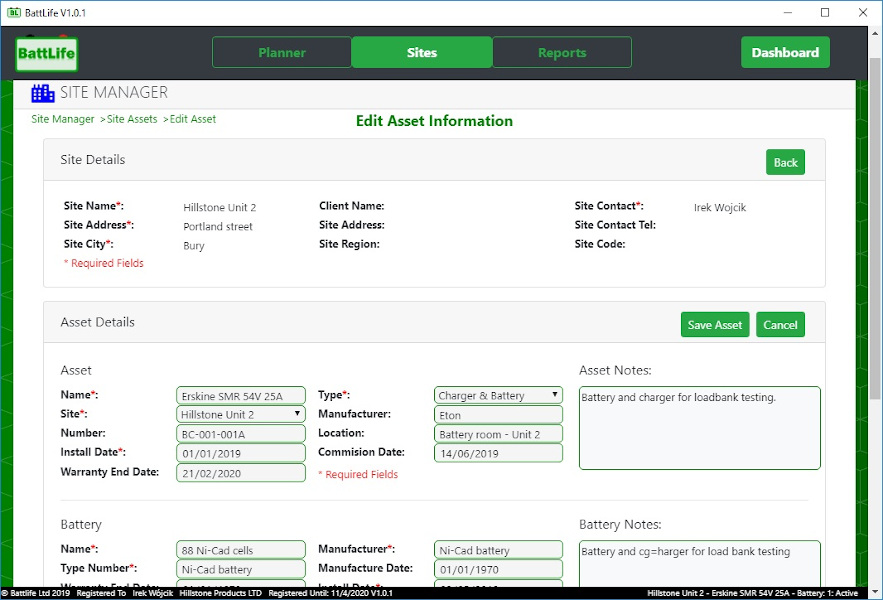Click the asset Name input field
The image size is (883, 600).
point(241,395)
